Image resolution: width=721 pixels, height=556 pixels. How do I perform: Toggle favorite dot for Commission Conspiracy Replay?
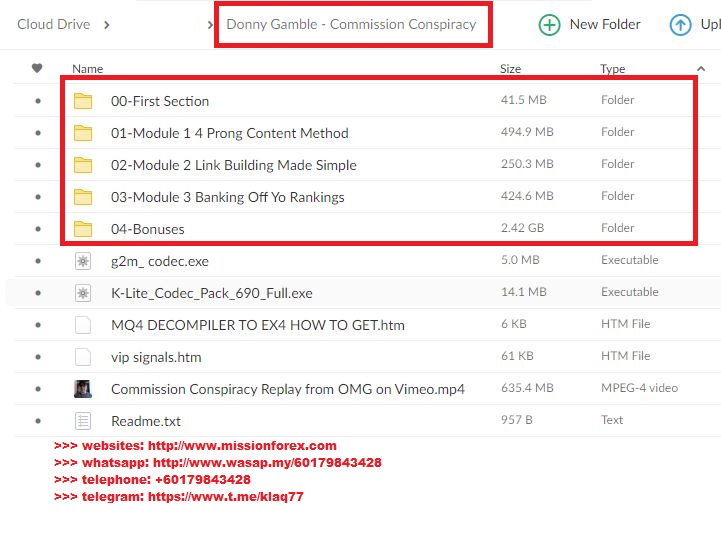point(38,389)
